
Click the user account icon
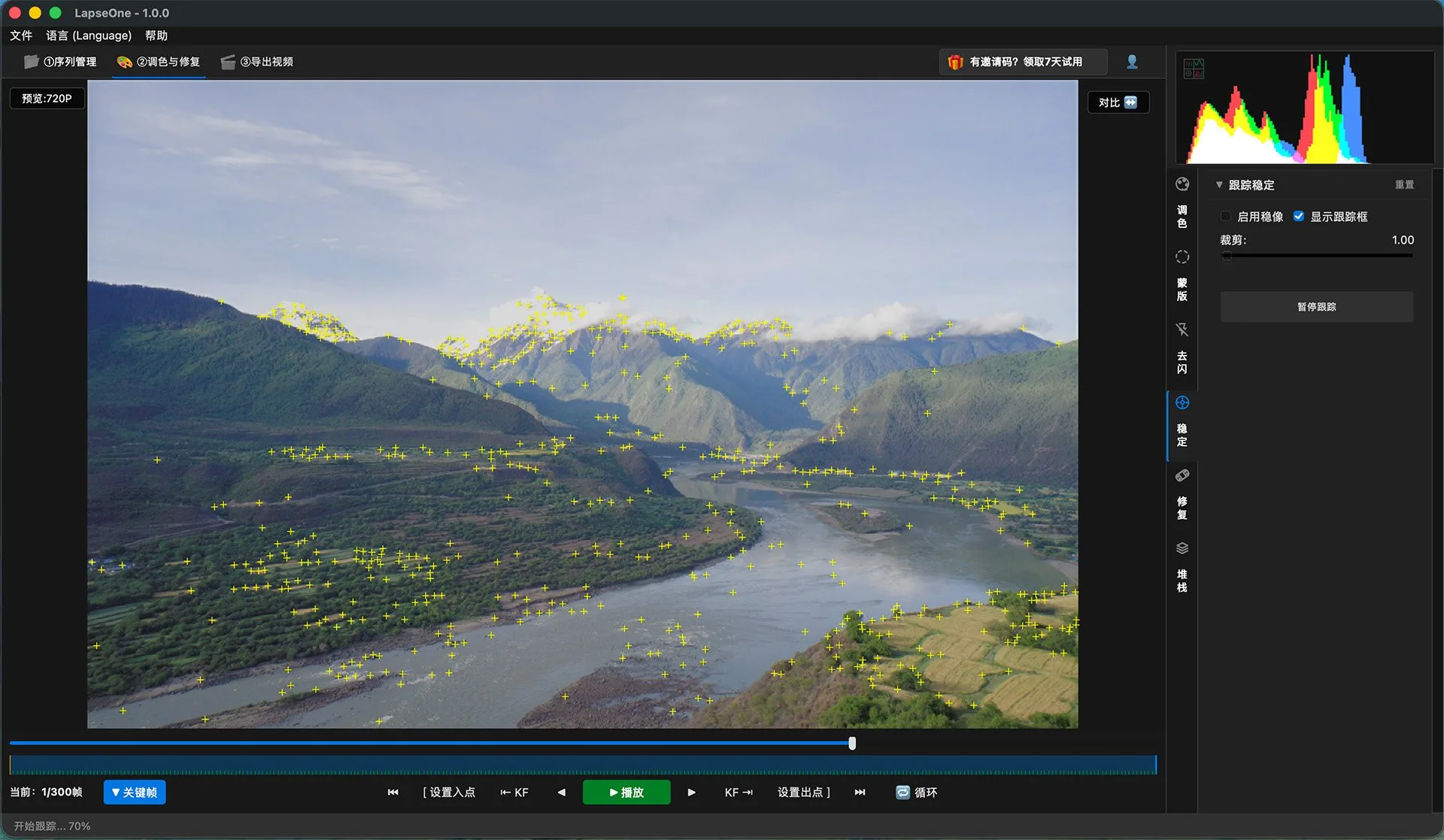[1132, 62]
